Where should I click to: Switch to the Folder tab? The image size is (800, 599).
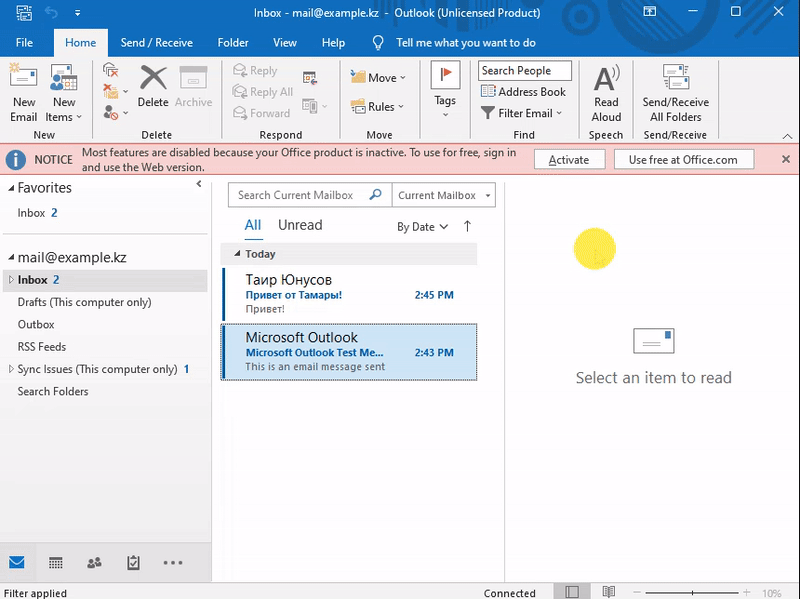click(x=233, y=43)
